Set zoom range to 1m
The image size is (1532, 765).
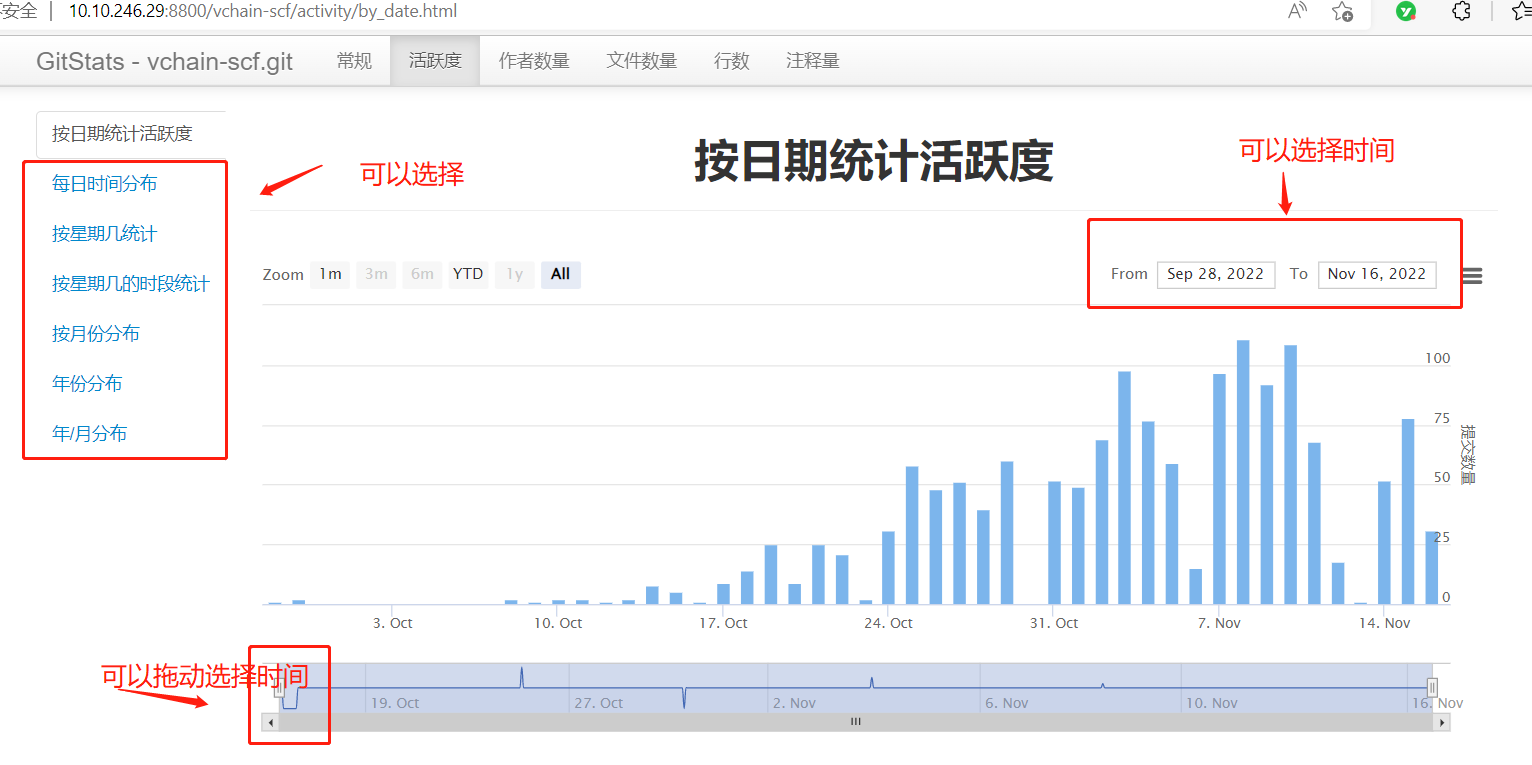[x=330, y=274]
